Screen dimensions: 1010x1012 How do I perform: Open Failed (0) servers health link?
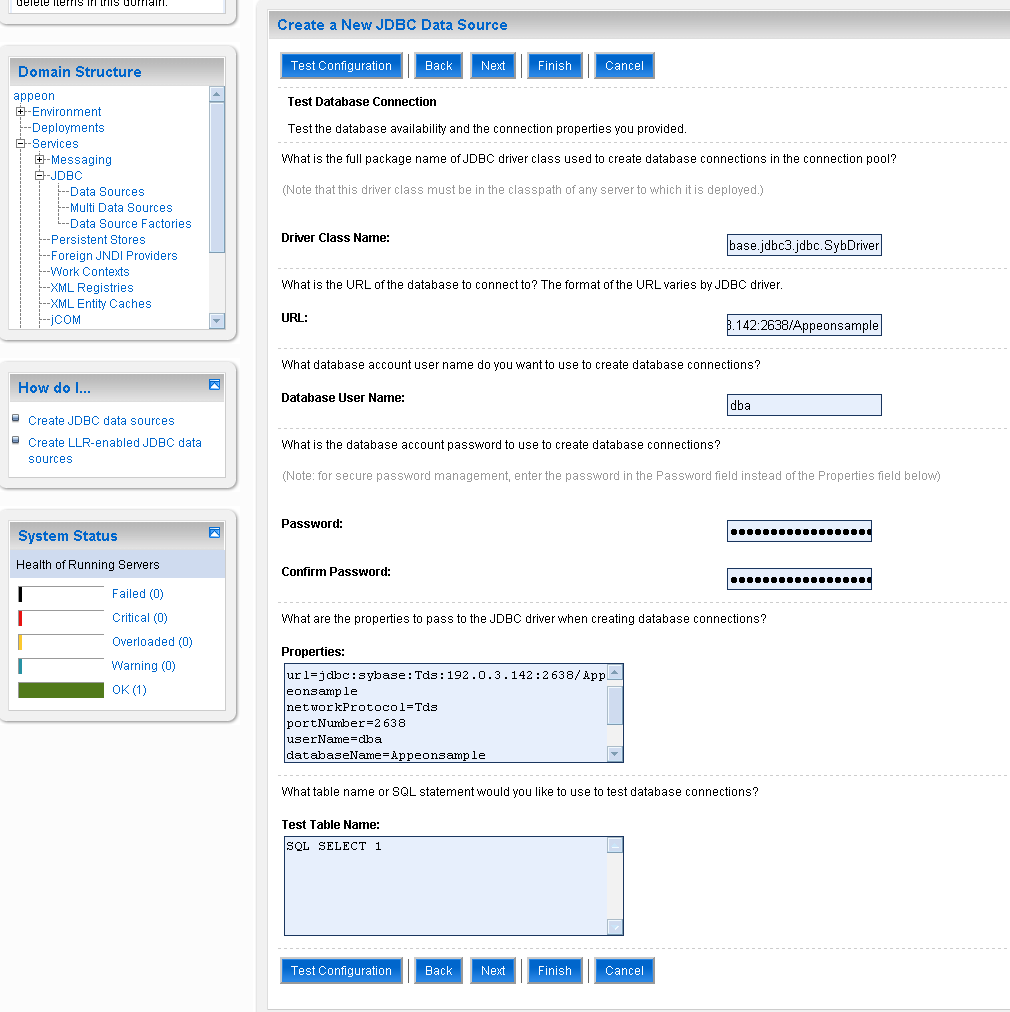(137, 594)
